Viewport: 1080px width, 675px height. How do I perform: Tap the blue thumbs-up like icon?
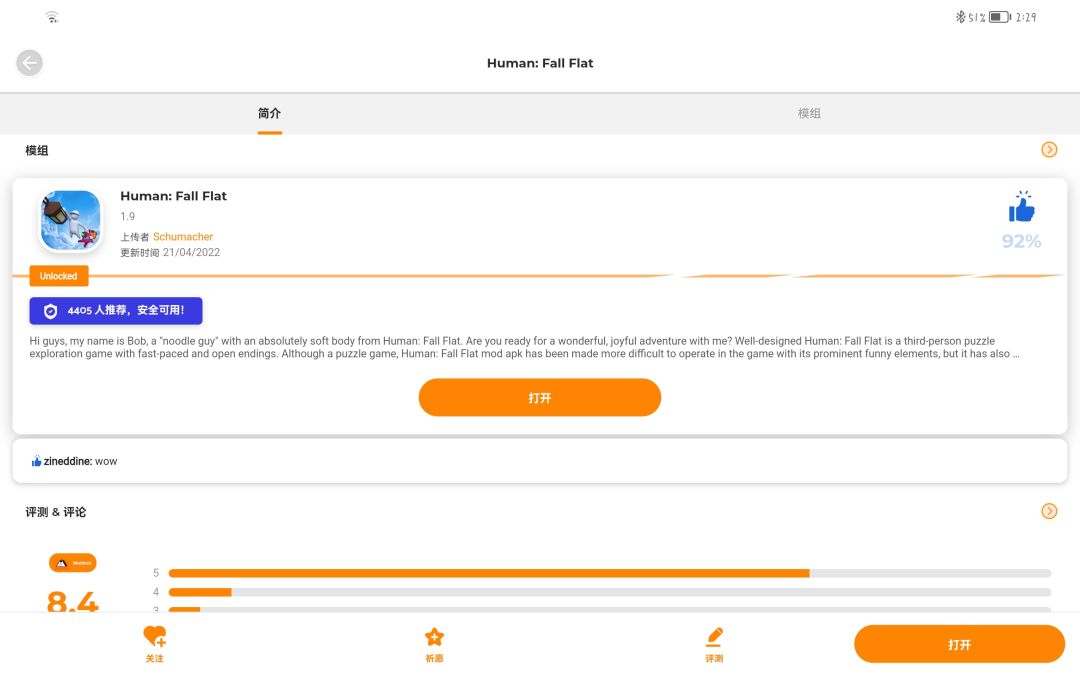[1021, 207]
